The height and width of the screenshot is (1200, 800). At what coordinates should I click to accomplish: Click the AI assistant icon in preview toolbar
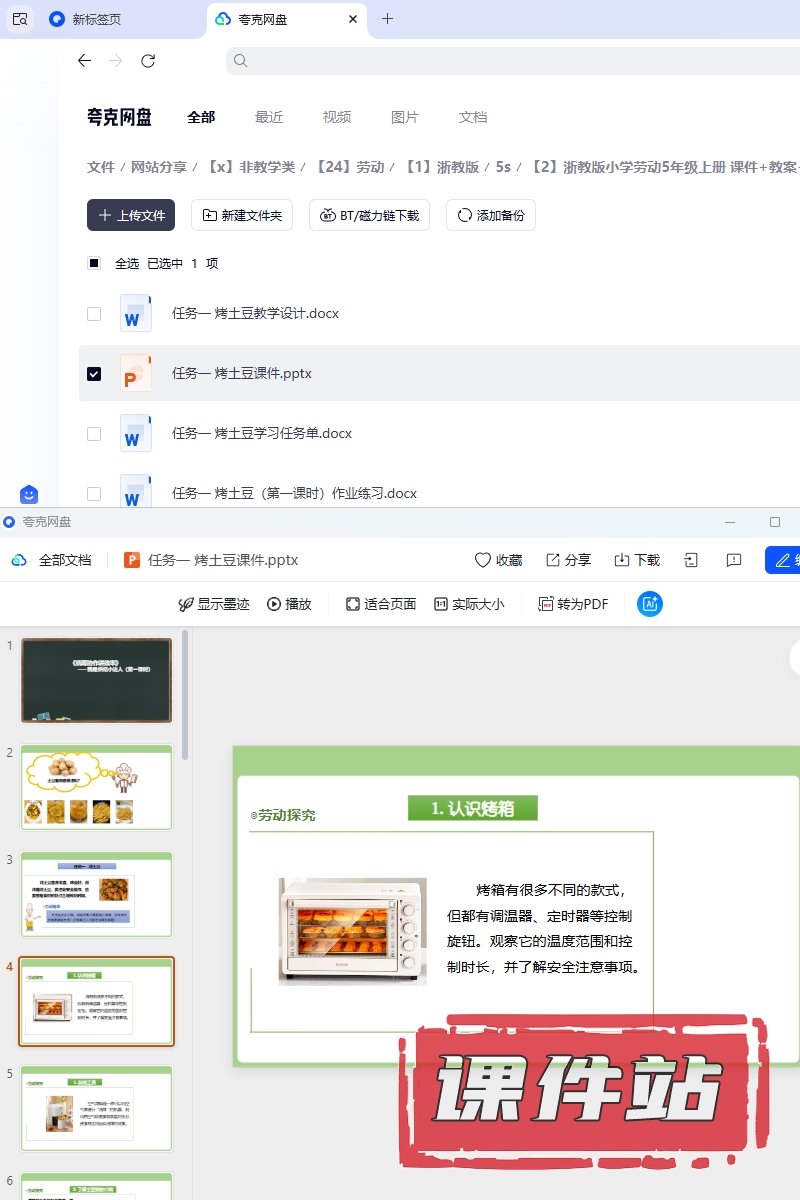click(x=649, y=604)
